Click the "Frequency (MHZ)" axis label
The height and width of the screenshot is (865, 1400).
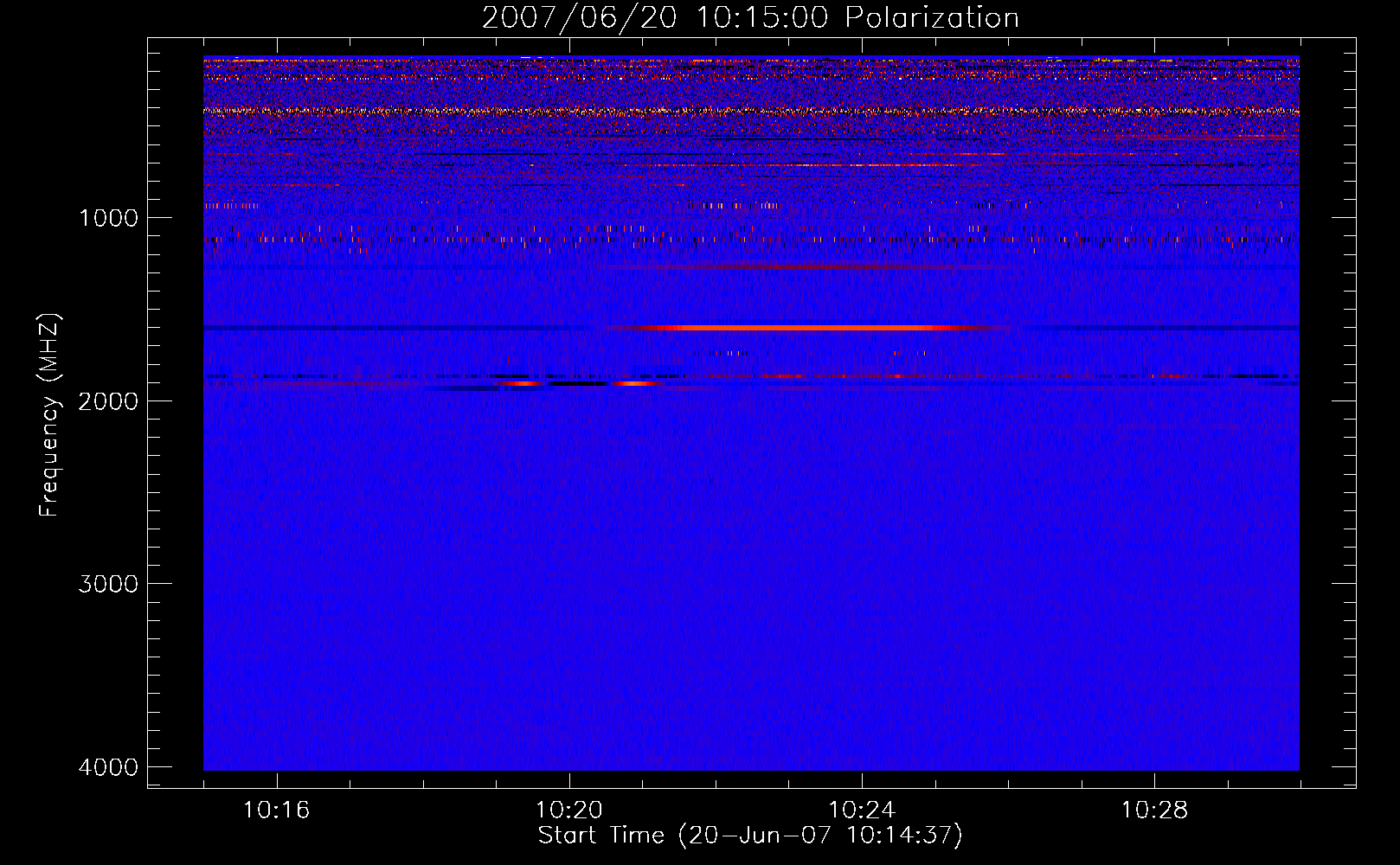50,415
